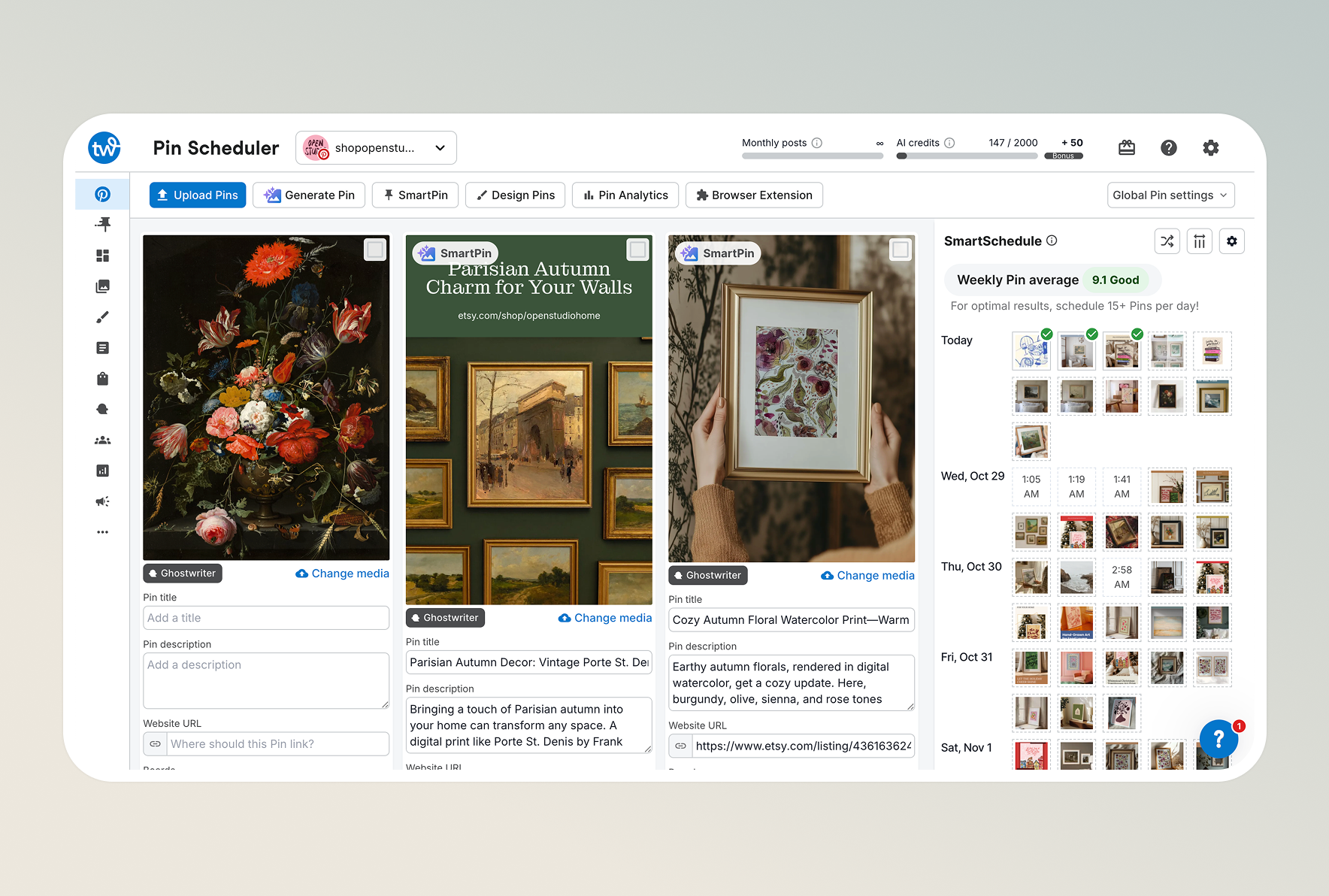The width and height of the screenshot is (1329, 896).
Task: Click Ghostwriter under the floral painting pin
Action: pyautogui.click(x=183, y=574)
